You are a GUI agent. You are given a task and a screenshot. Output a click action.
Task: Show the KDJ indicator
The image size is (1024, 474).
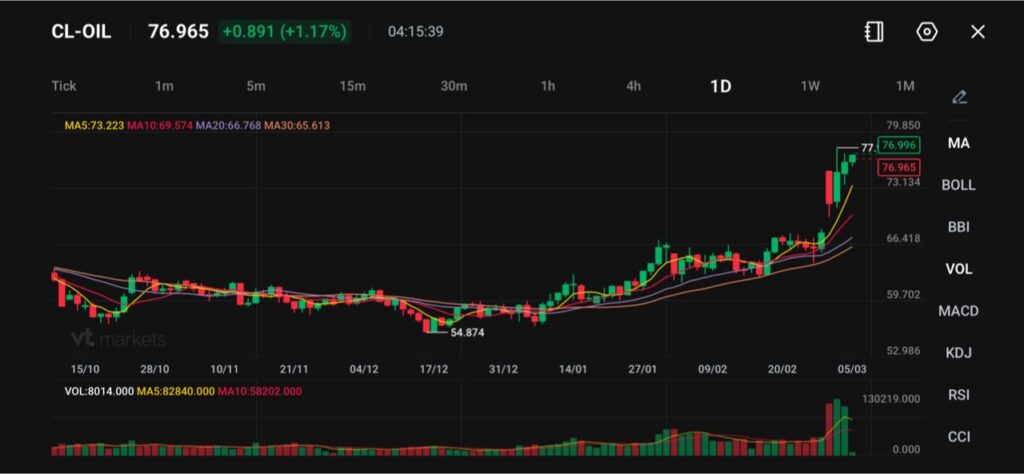click(958, 353)
